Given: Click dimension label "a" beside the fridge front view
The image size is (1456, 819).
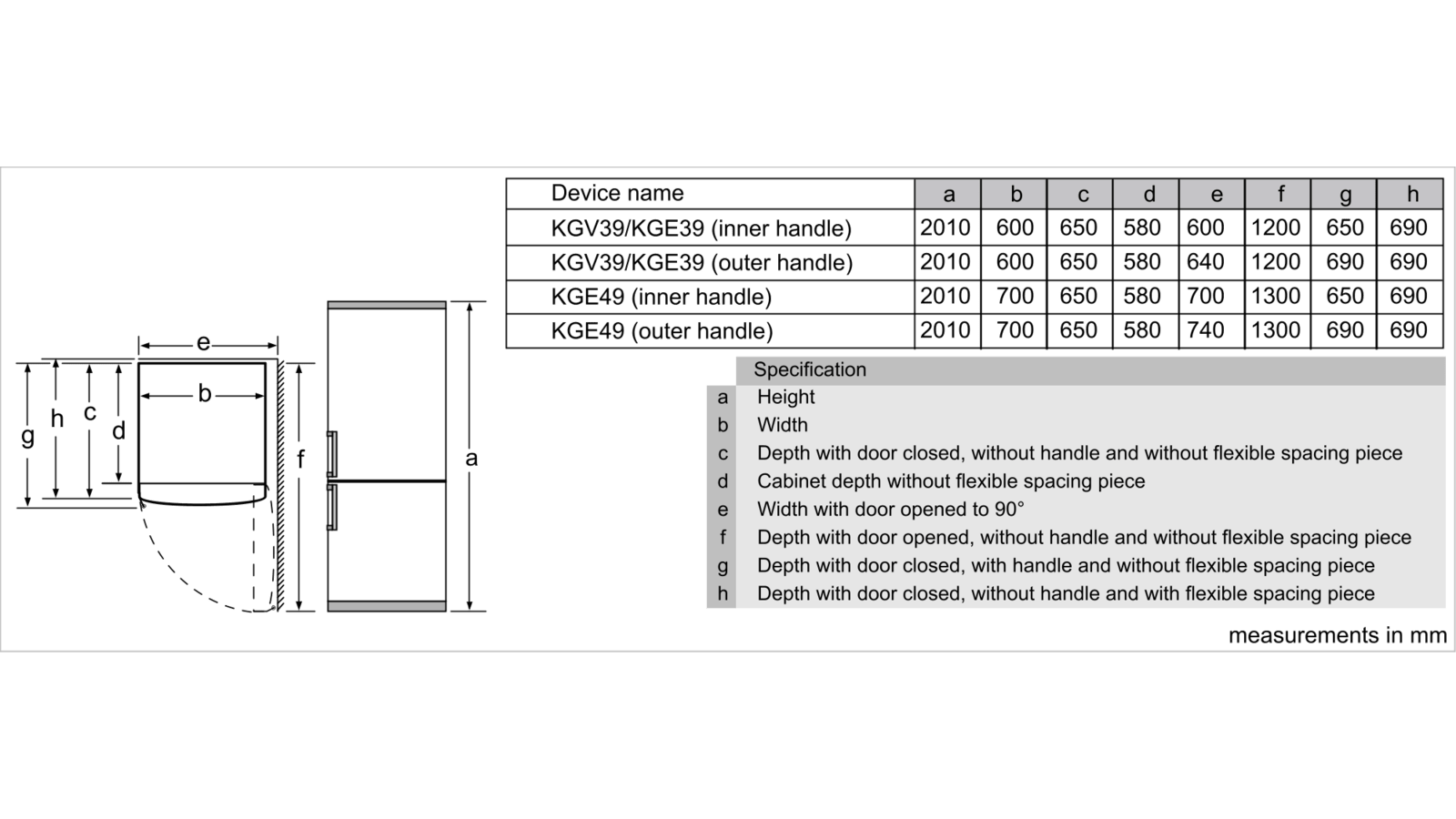Looking at the screenshot, I should tap(471, 458).
